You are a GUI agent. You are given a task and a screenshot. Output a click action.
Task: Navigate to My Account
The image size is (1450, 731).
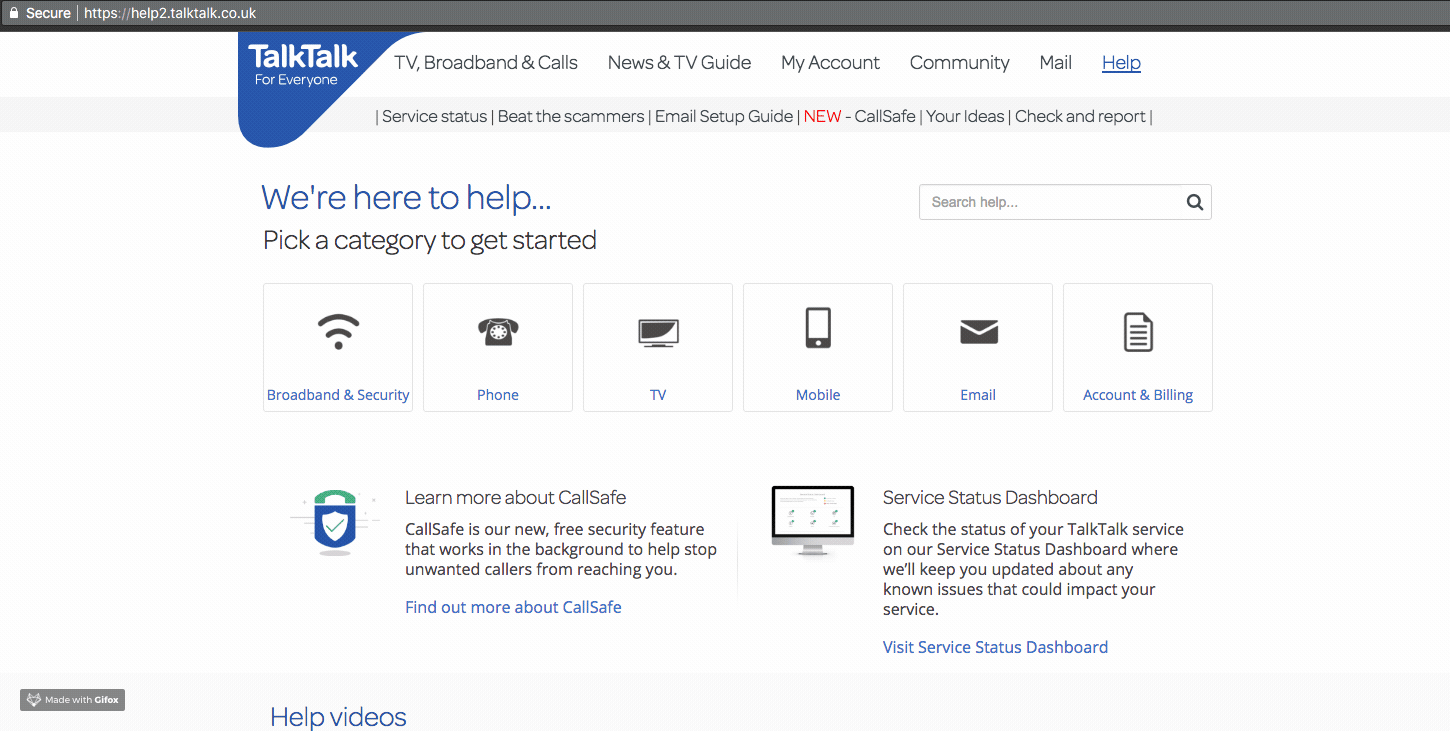tap(830, 62)
